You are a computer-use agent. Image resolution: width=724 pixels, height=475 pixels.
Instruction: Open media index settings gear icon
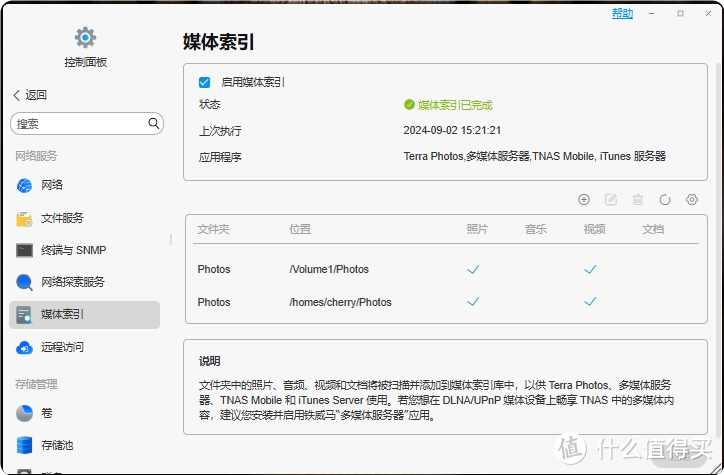(x=691, y=200)
